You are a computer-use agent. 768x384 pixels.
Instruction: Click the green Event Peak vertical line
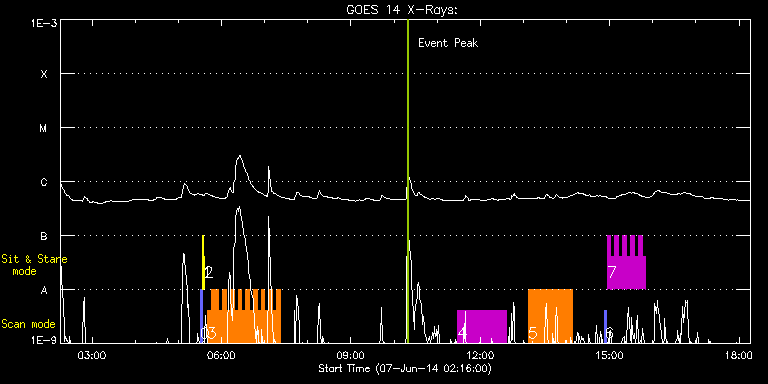click(x=408, y=181)
